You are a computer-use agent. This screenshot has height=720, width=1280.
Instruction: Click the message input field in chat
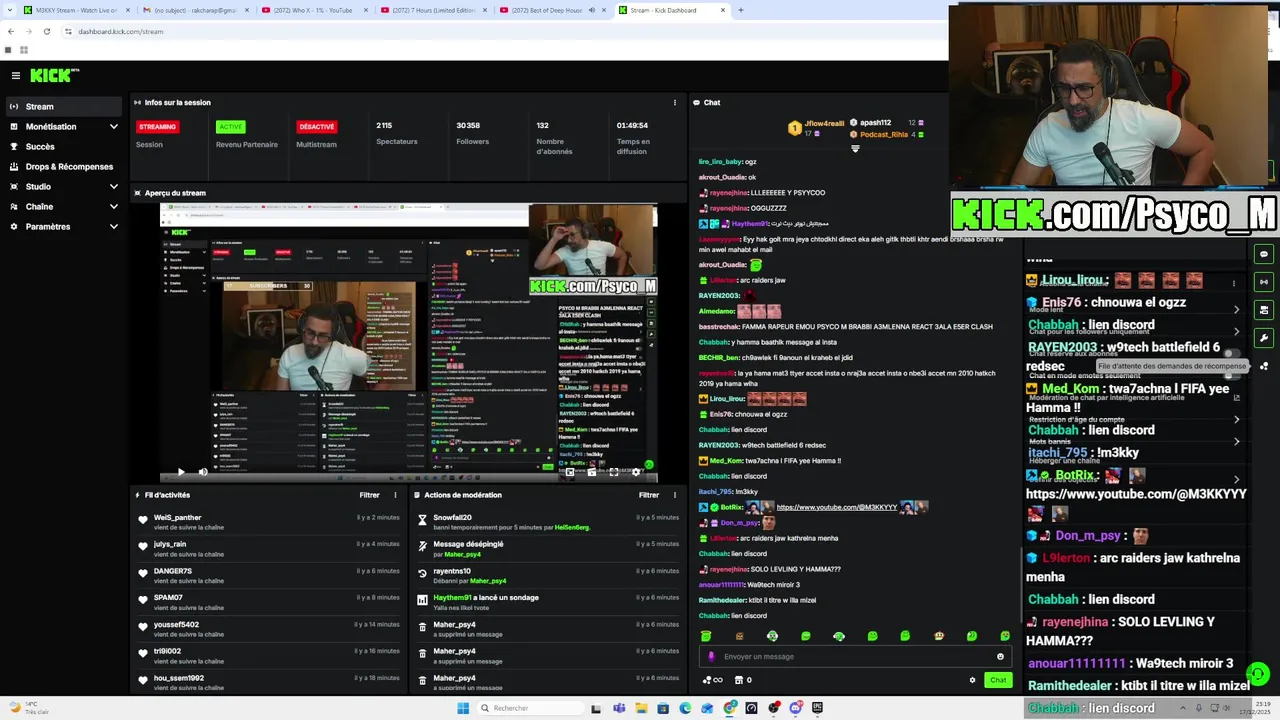click(x=855, y=656)
